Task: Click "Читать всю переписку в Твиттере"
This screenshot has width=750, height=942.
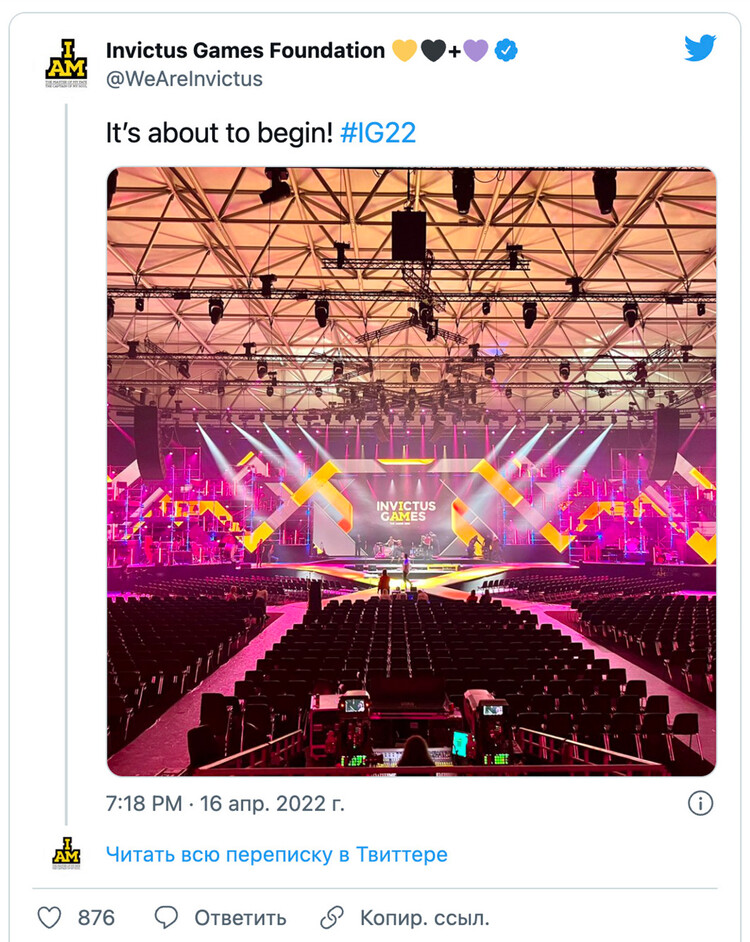Action: [x=277, y=855]
